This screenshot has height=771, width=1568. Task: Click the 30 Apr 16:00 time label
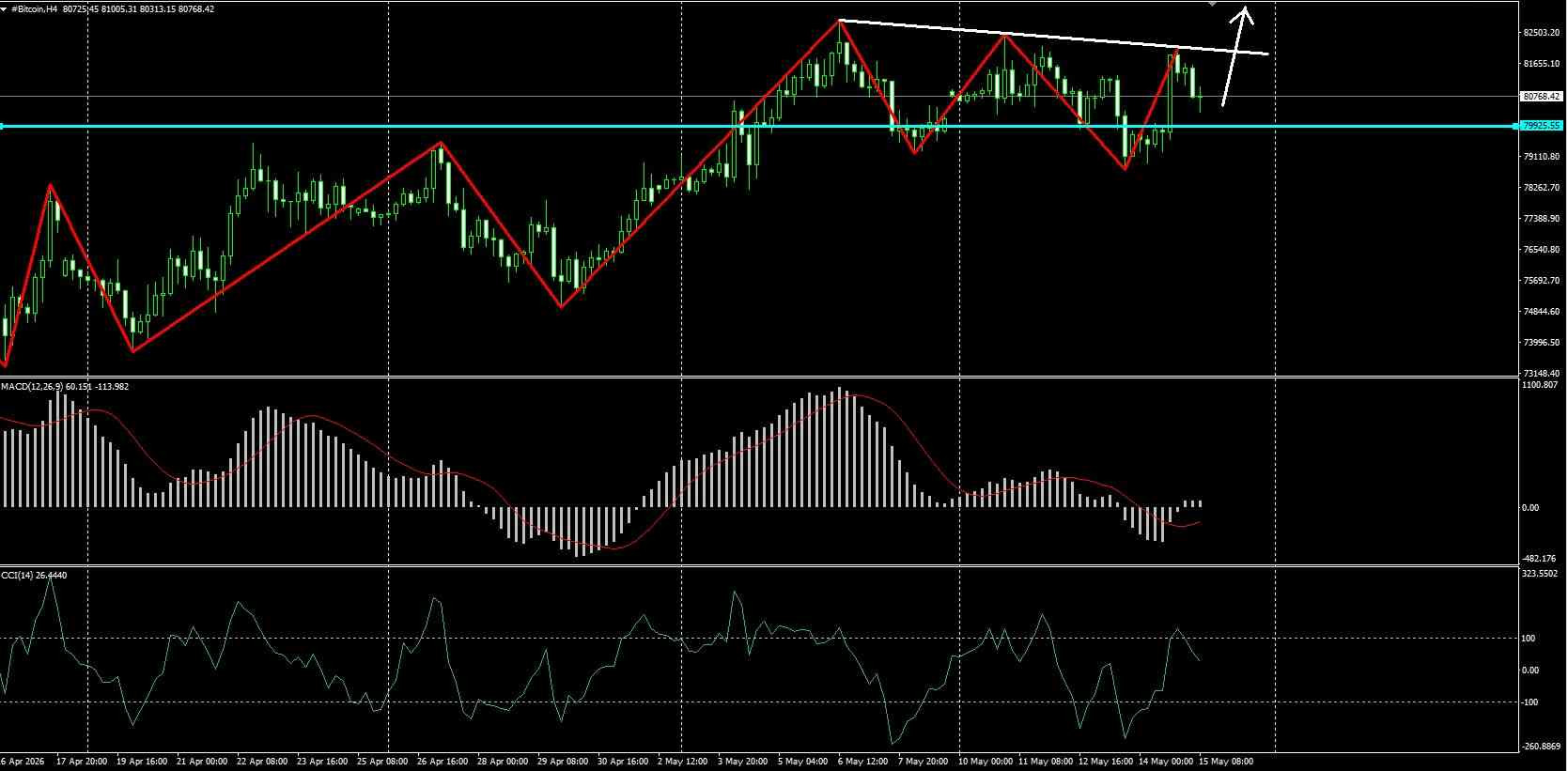pos(623,762)
